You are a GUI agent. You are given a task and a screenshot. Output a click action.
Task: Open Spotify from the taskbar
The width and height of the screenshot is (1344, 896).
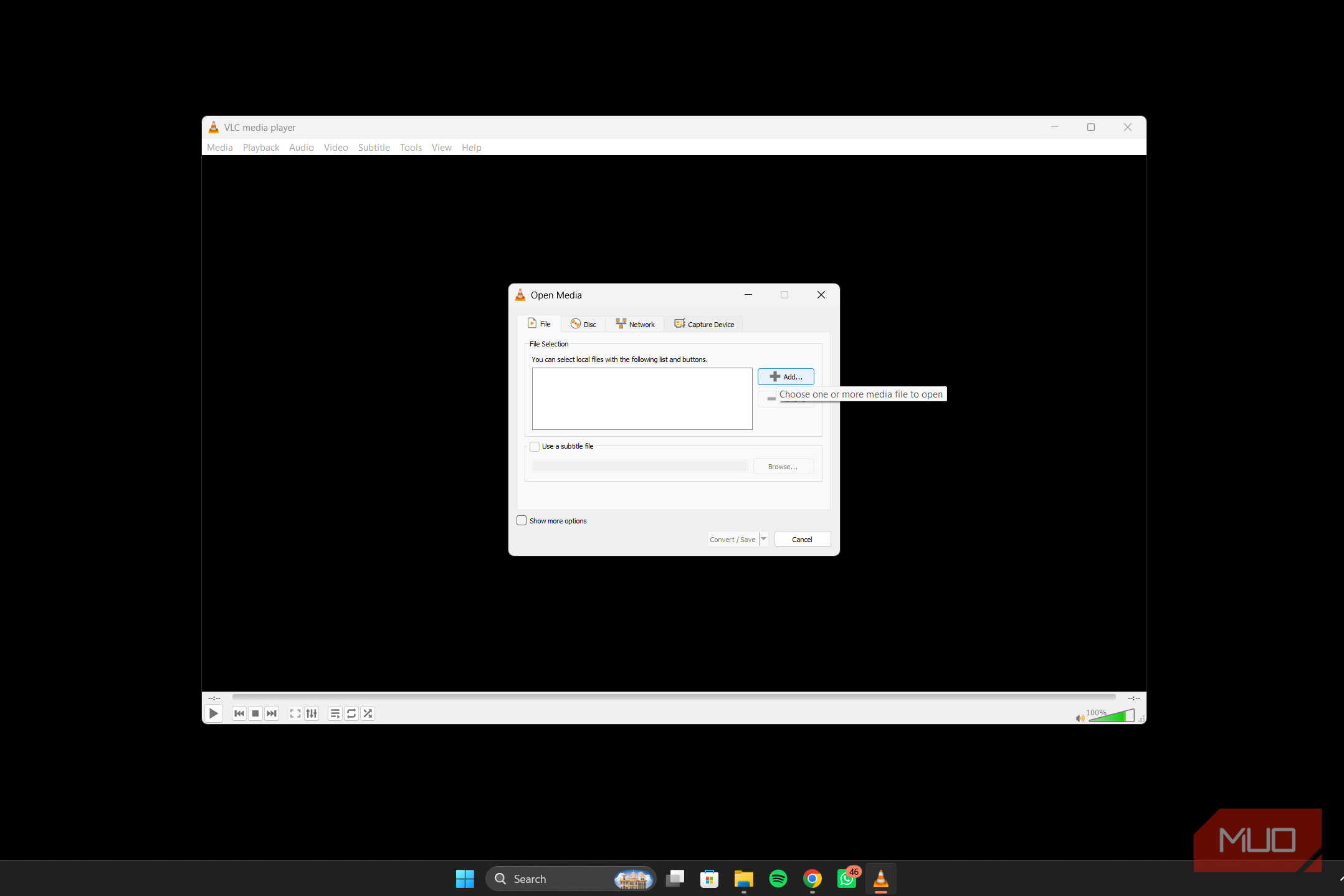click(778, 879)
